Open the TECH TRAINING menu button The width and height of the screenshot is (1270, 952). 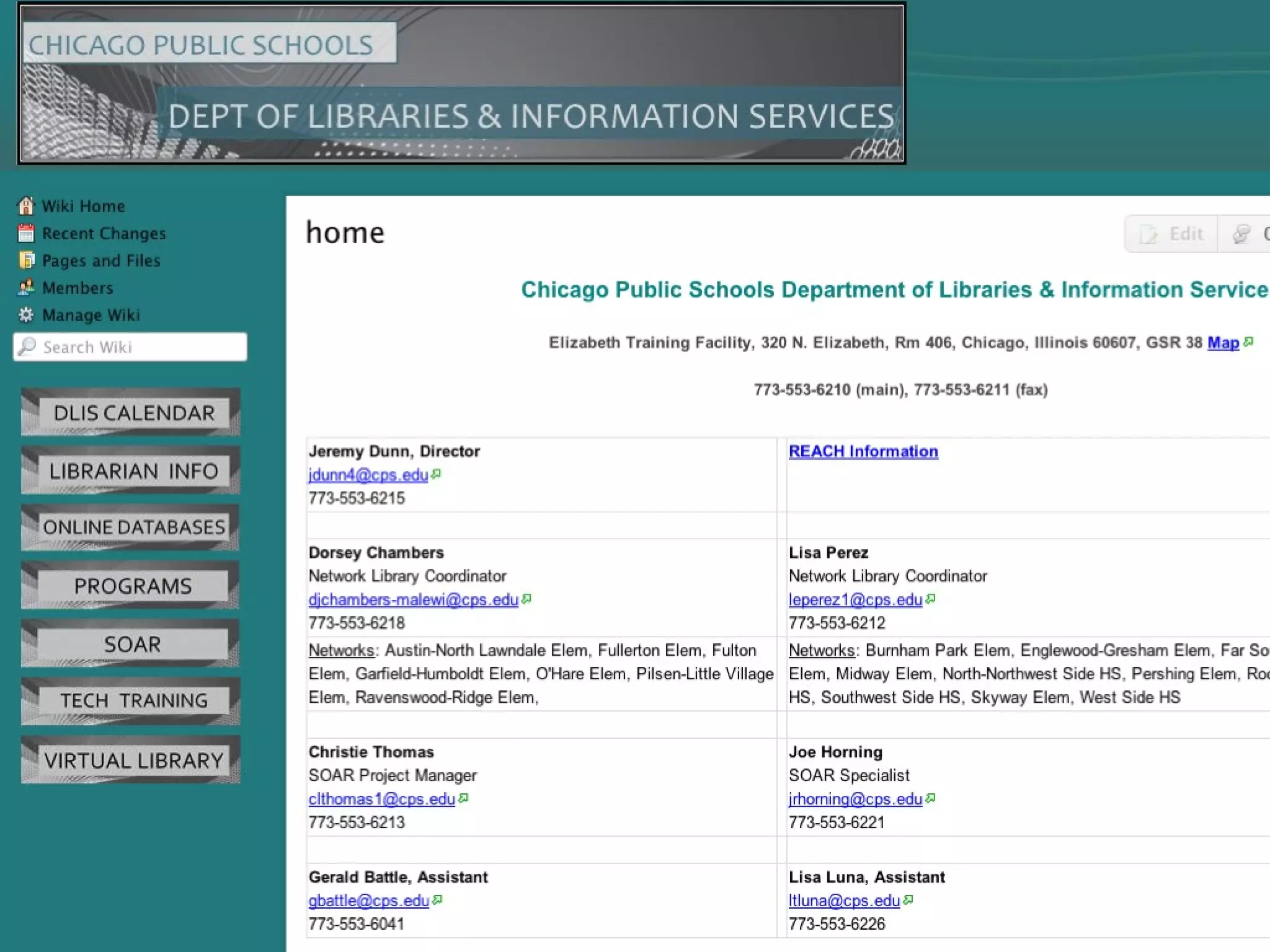(131, 701)
